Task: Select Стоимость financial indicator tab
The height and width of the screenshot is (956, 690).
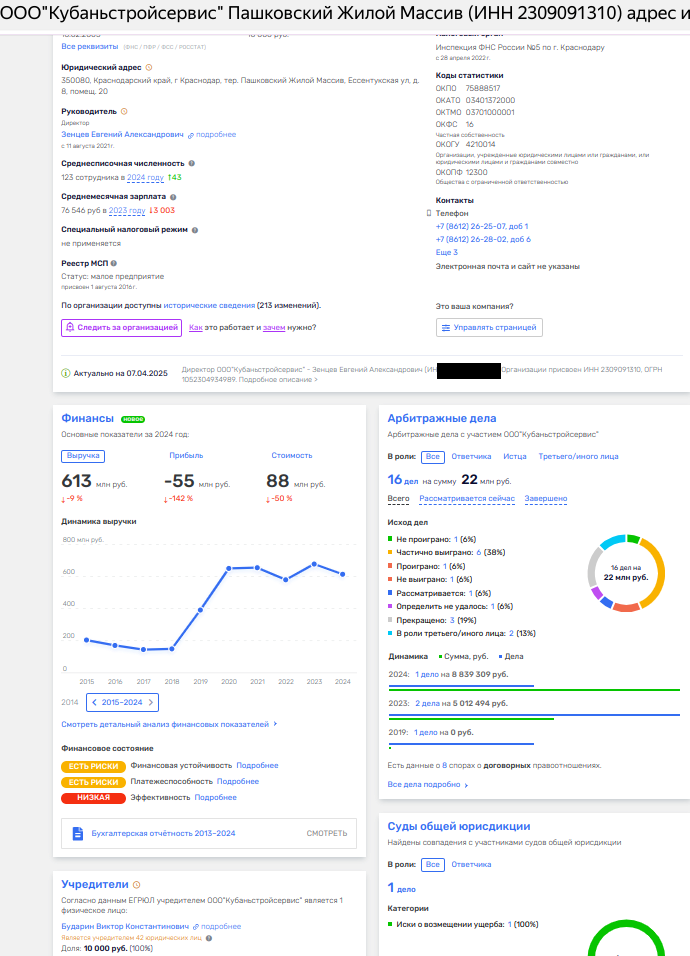Action: 291,455
